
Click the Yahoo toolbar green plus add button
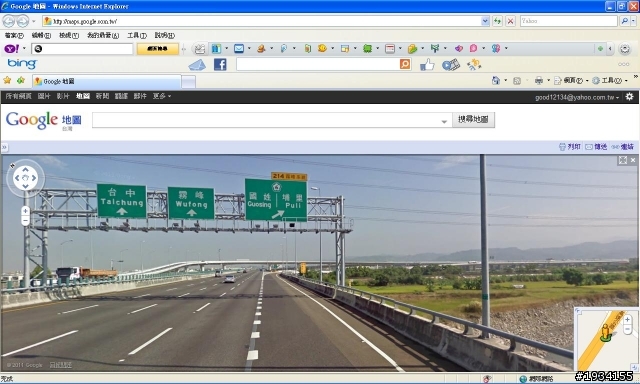(x=600, y=49)
